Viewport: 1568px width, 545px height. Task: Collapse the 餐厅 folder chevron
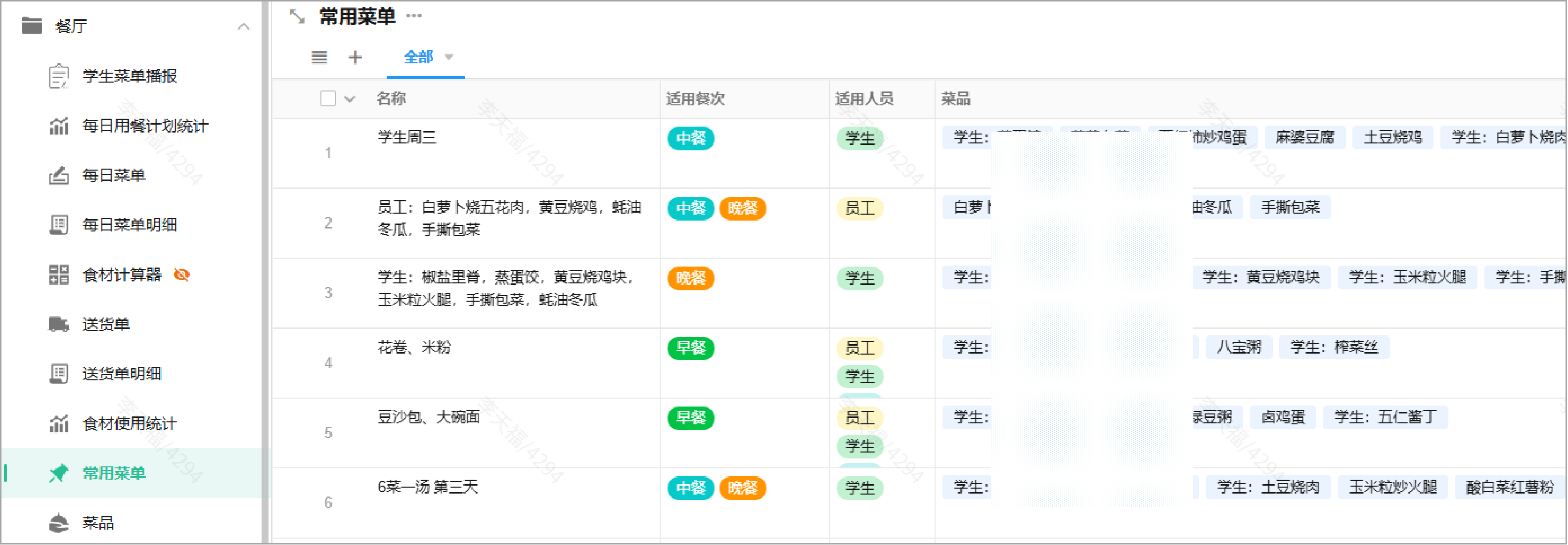pos(243,26)
